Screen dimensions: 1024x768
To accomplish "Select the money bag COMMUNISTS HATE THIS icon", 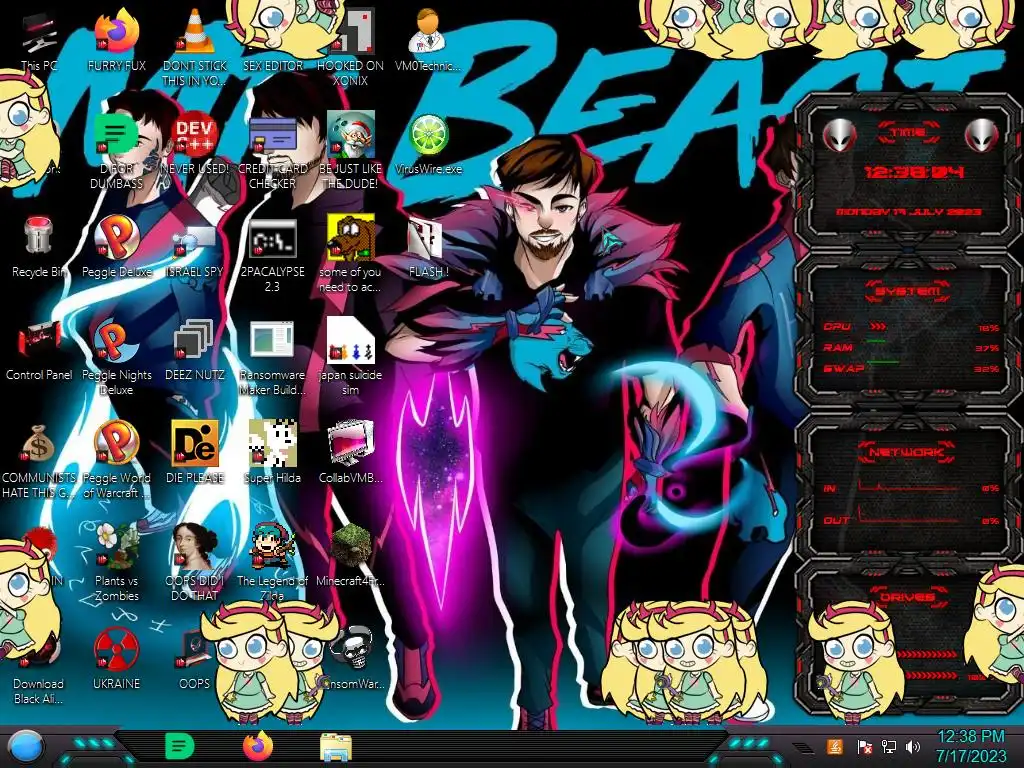I will click(39, 461).
